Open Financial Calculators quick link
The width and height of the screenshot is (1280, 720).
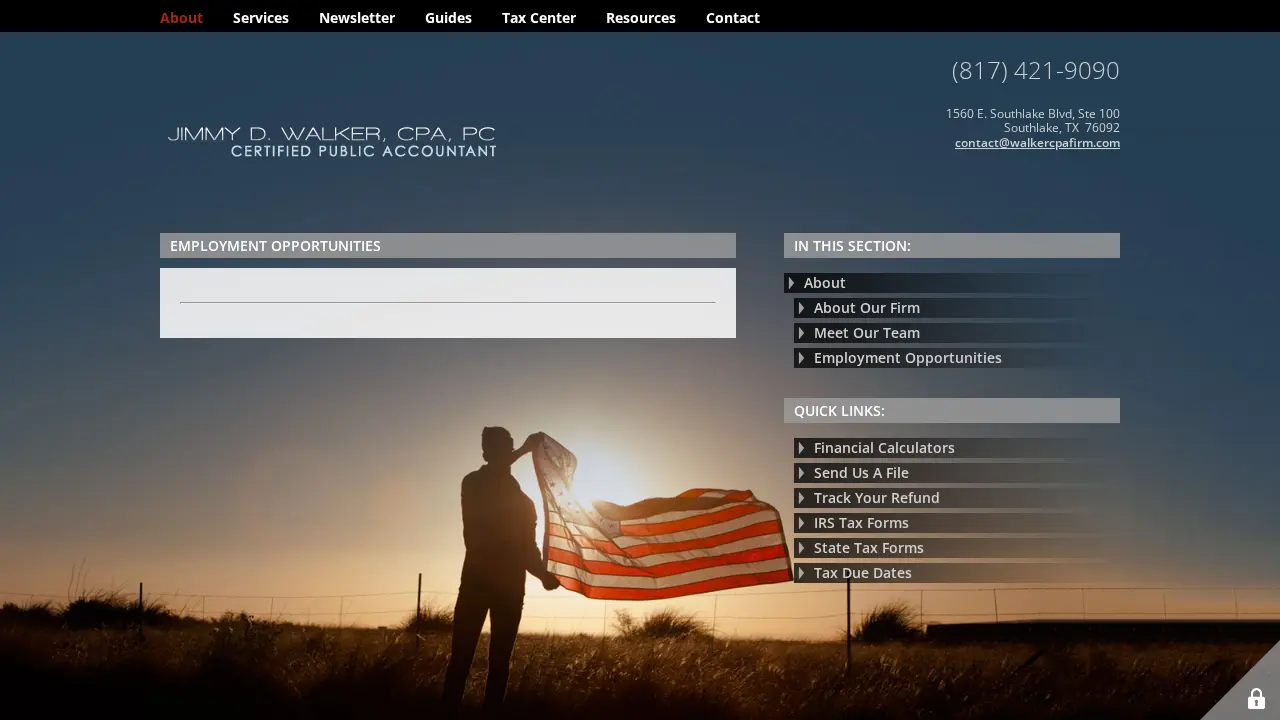pyautogui.click(x=957, y=448)
